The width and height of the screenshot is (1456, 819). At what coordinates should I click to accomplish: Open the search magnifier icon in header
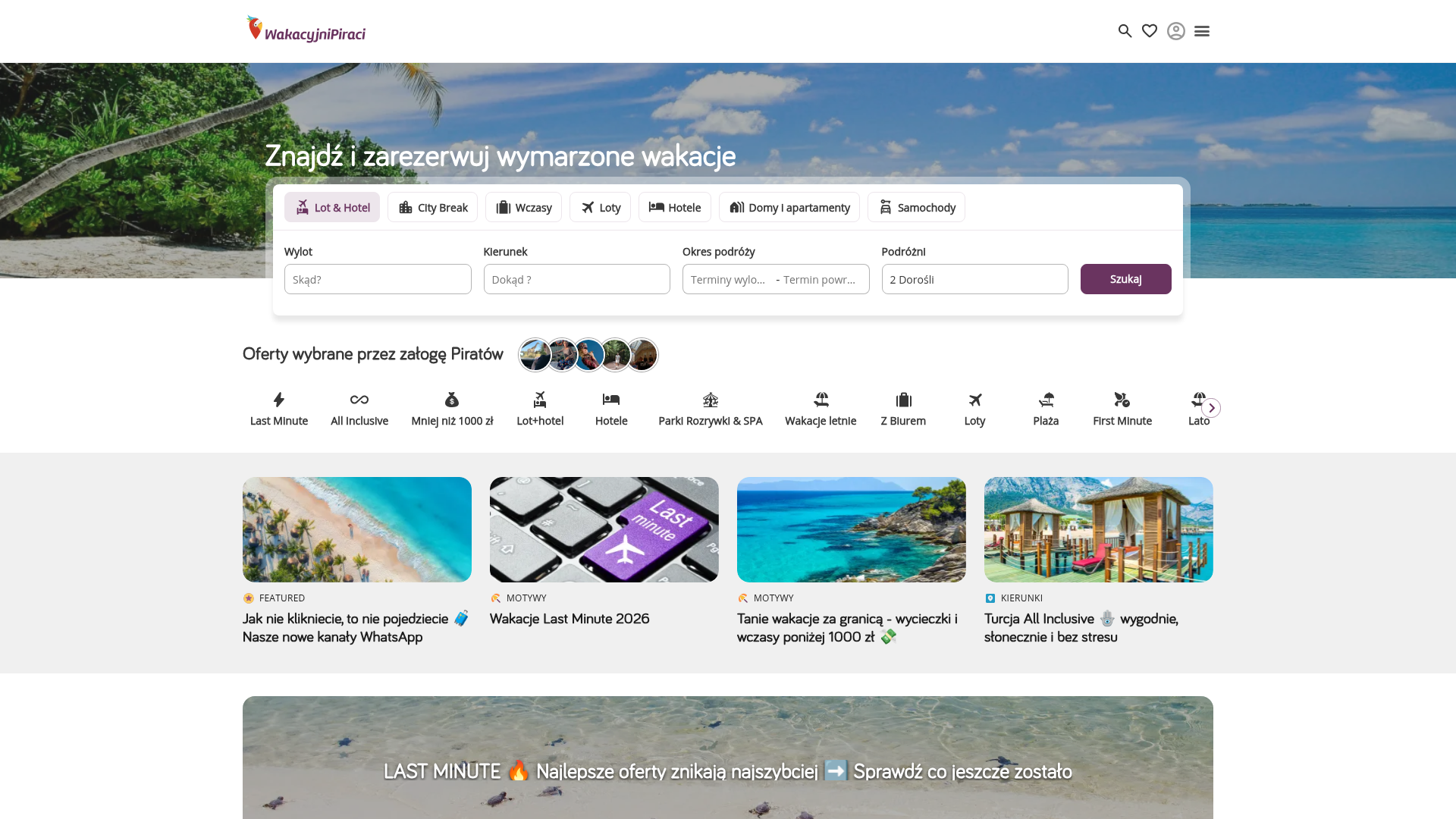1125,31
